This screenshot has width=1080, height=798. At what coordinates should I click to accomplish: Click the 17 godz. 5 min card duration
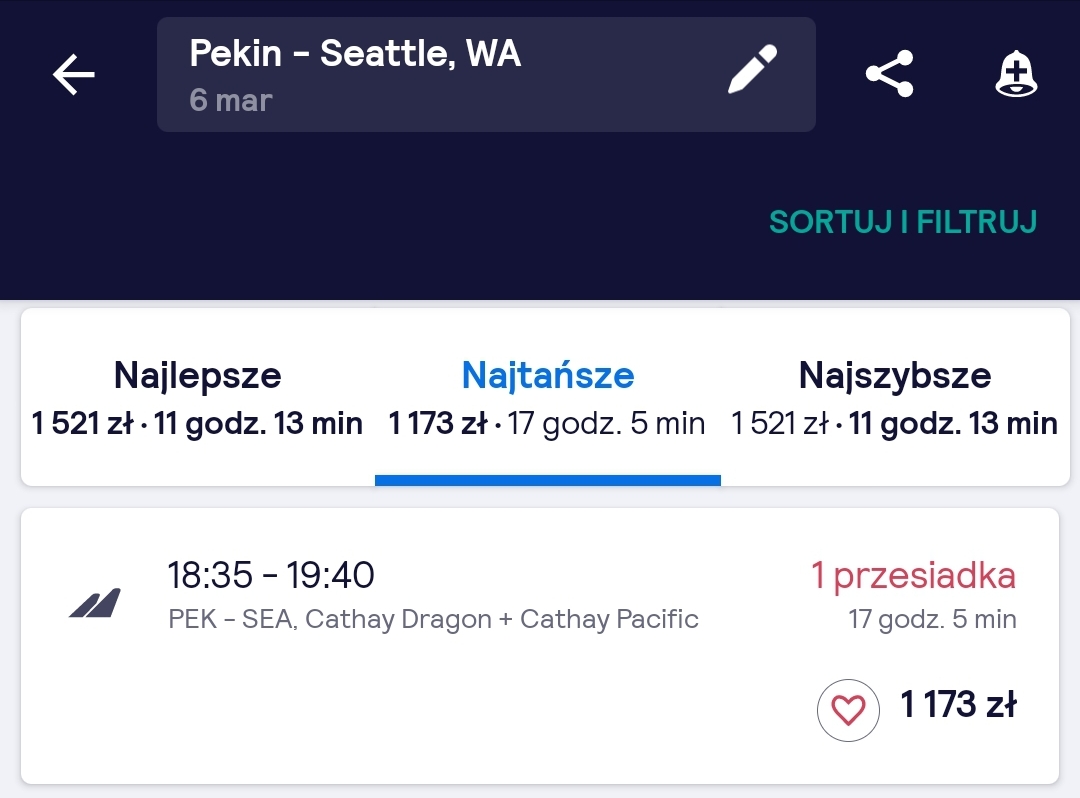point(932,619)
